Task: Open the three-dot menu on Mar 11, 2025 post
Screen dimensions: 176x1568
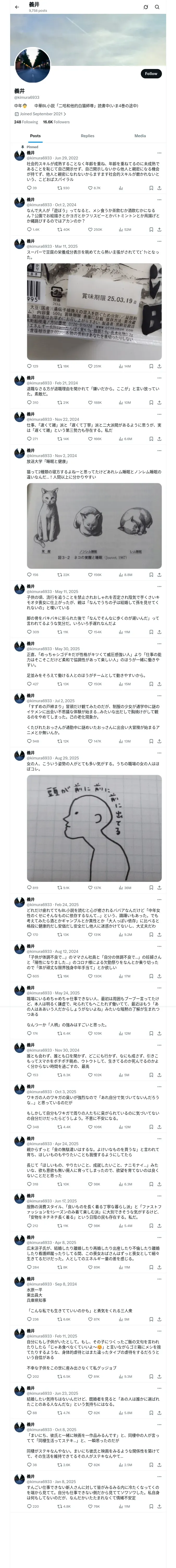Action: pyautogui.click(x=159, y=241)
